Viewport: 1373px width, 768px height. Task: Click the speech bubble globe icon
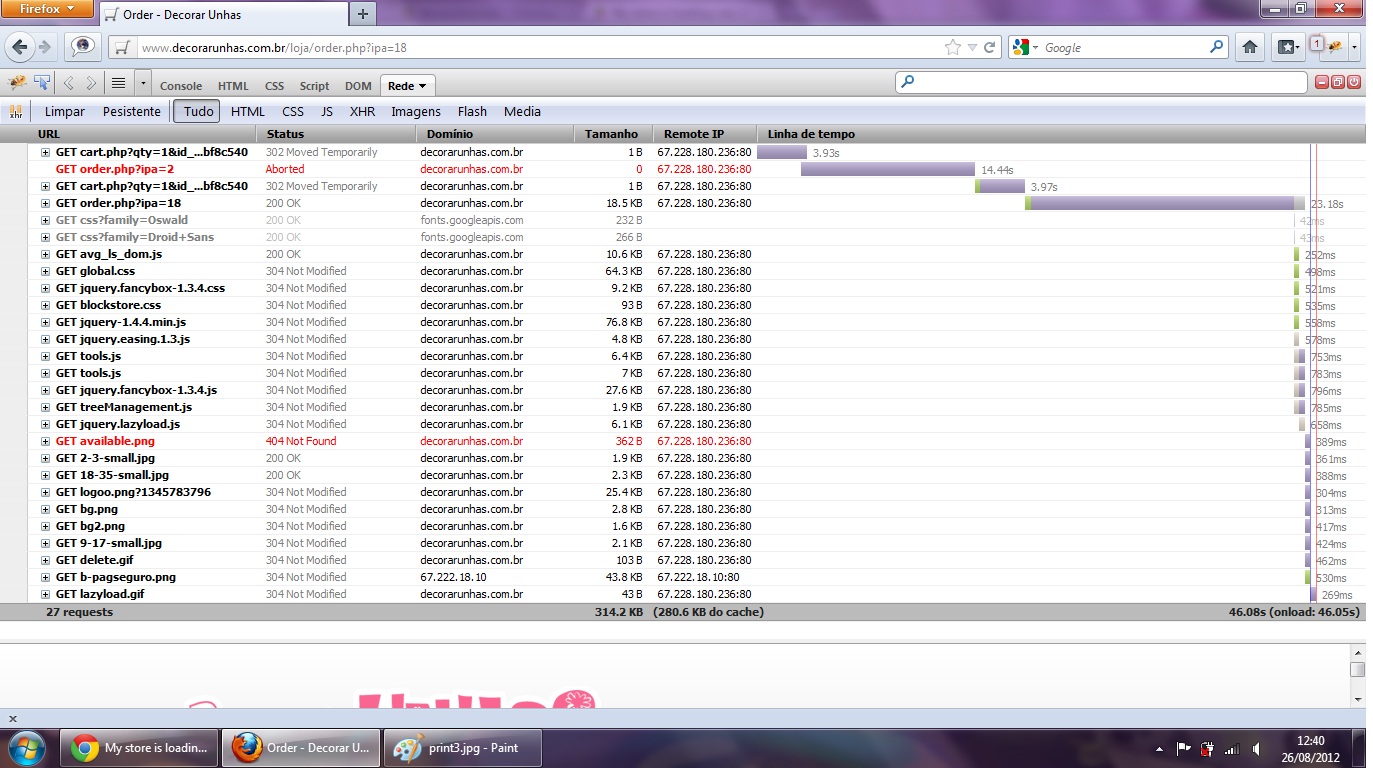(x=83, y=47)
